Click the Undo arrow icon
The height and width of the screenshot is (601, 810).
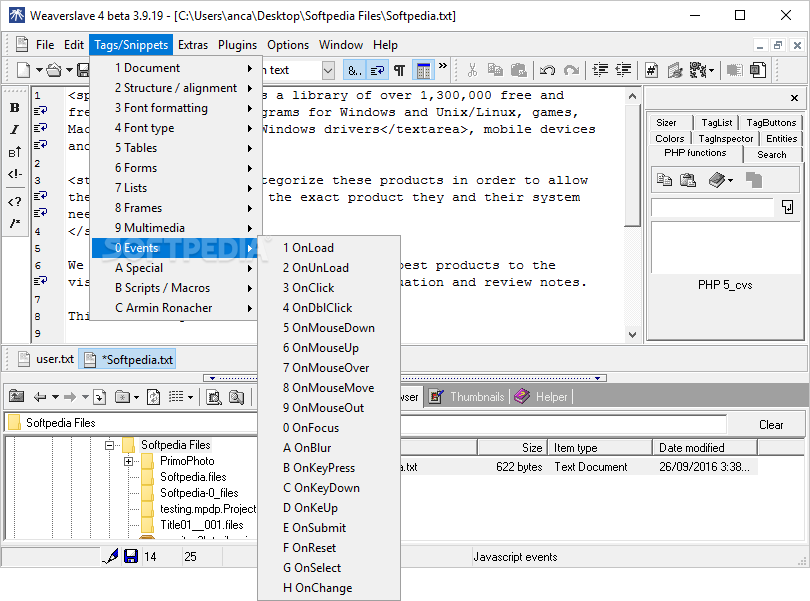point(548,70)
